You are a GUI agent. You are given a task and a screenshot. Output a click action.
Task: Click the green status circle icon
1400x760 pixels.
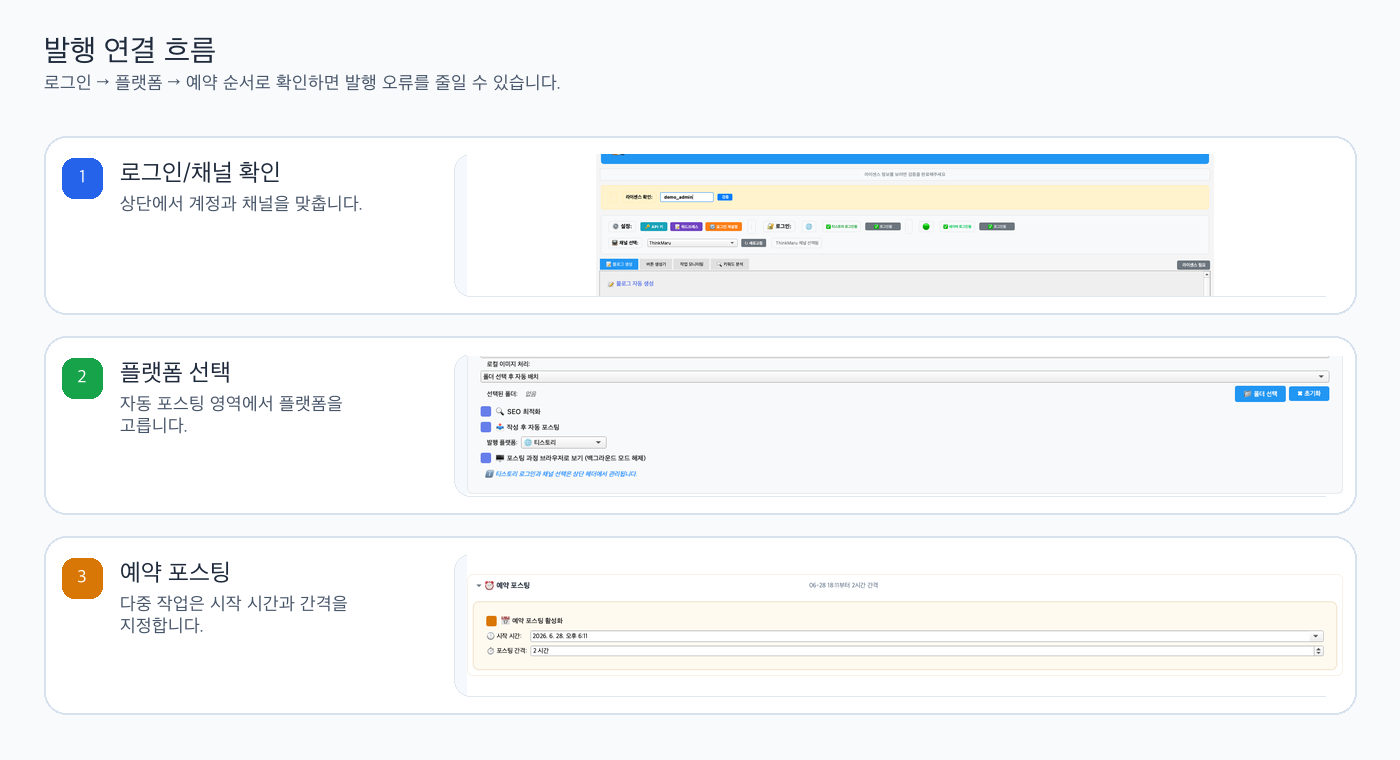click(926, 226)
